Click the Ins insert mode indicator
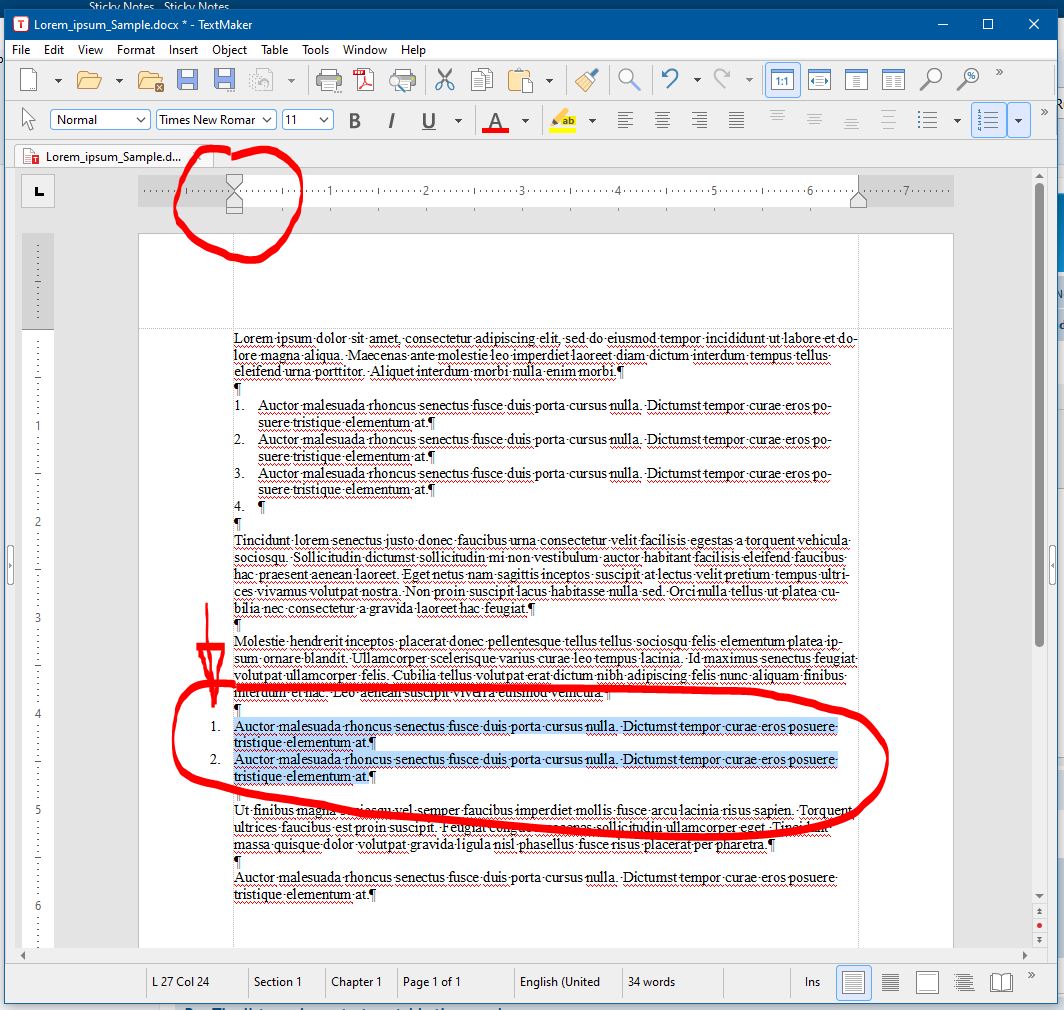1064x1010 pixels. pyautogui.click(x=812, y=982)
